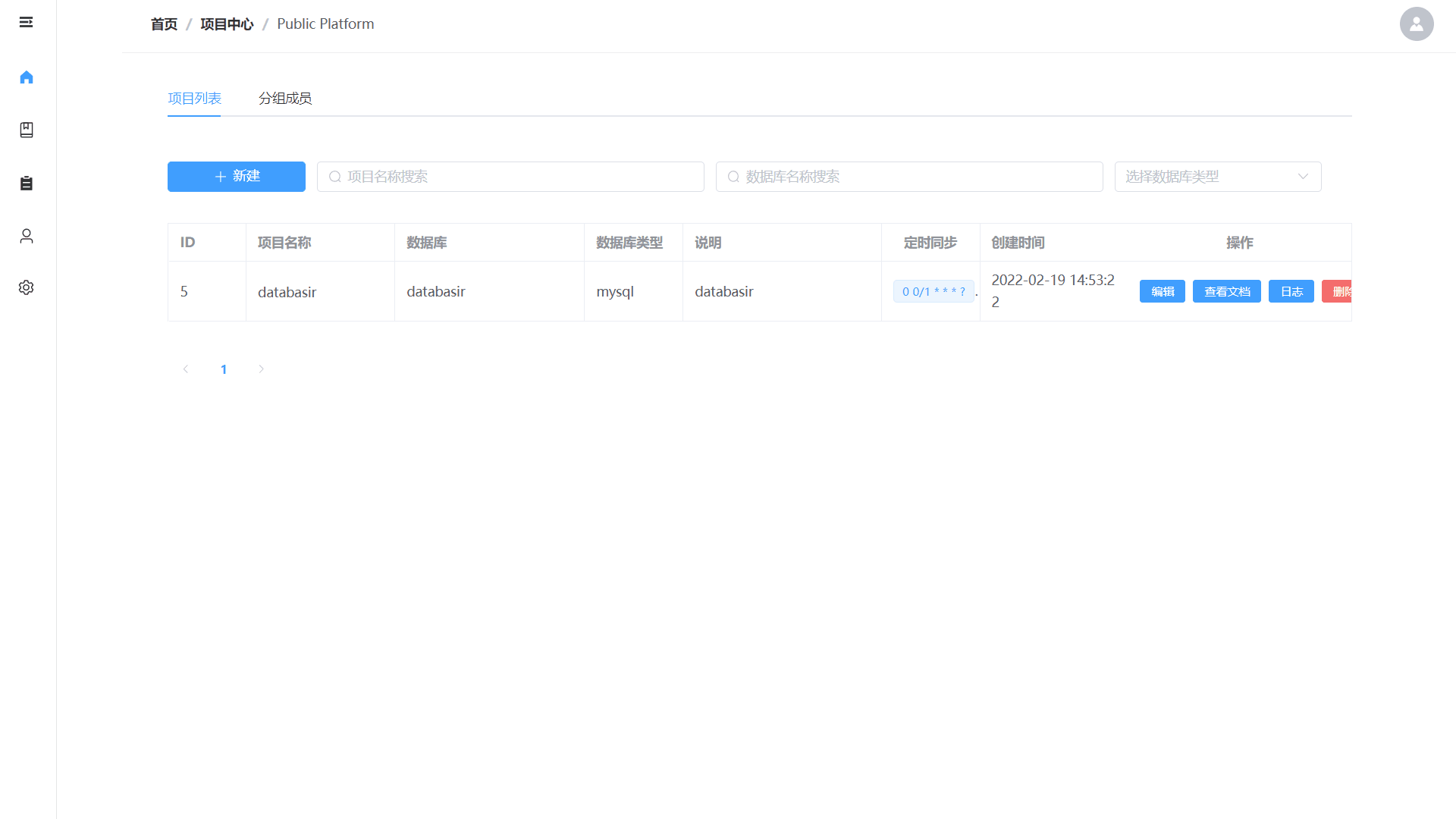Collapse the sidebar with the hamburger icon

[26, 22]
